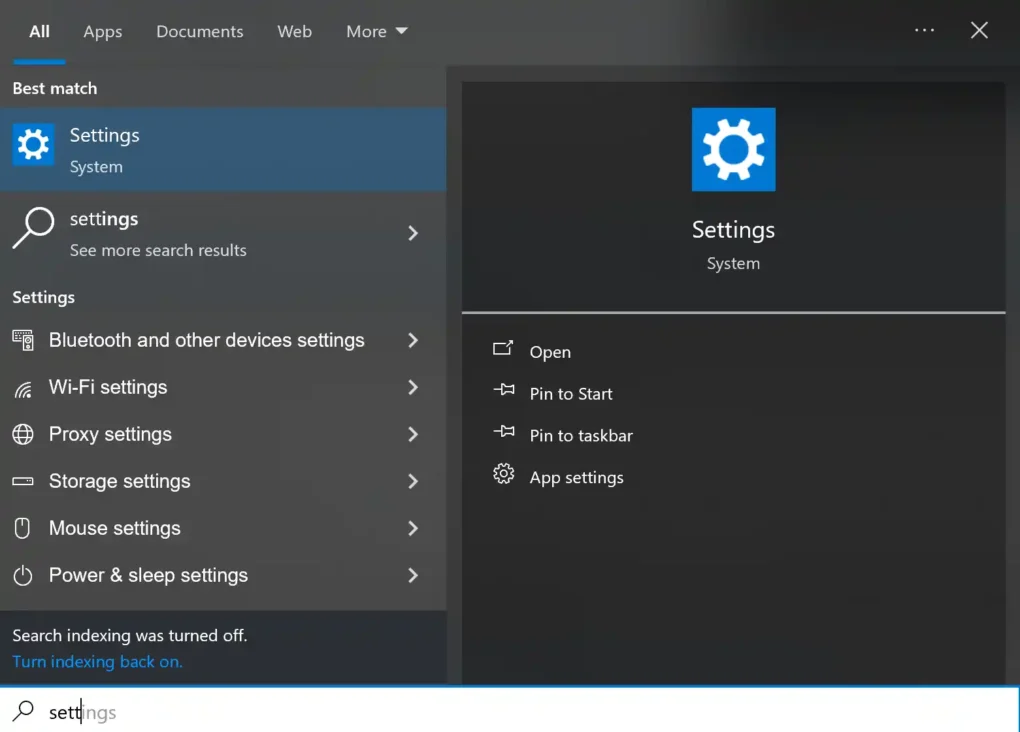
Task: Click the Mouse icon
Action: click(22, 528)
